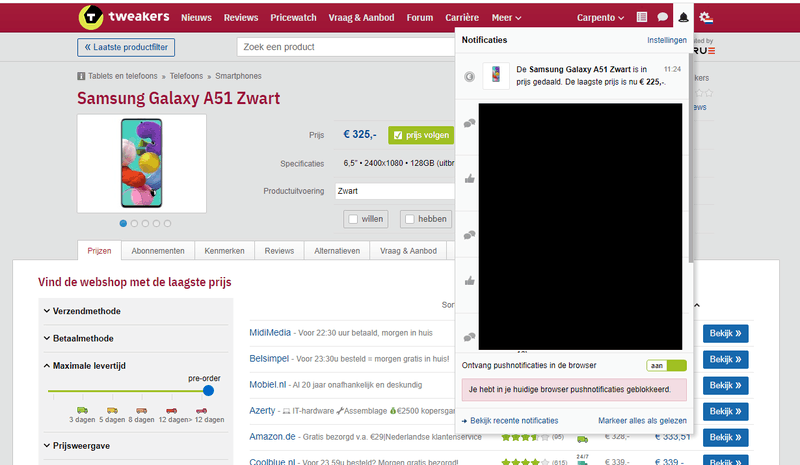Viewport: 800px width, 465px height.
Task: Show the third product image via carousel dot
Action: coord(145,224)
